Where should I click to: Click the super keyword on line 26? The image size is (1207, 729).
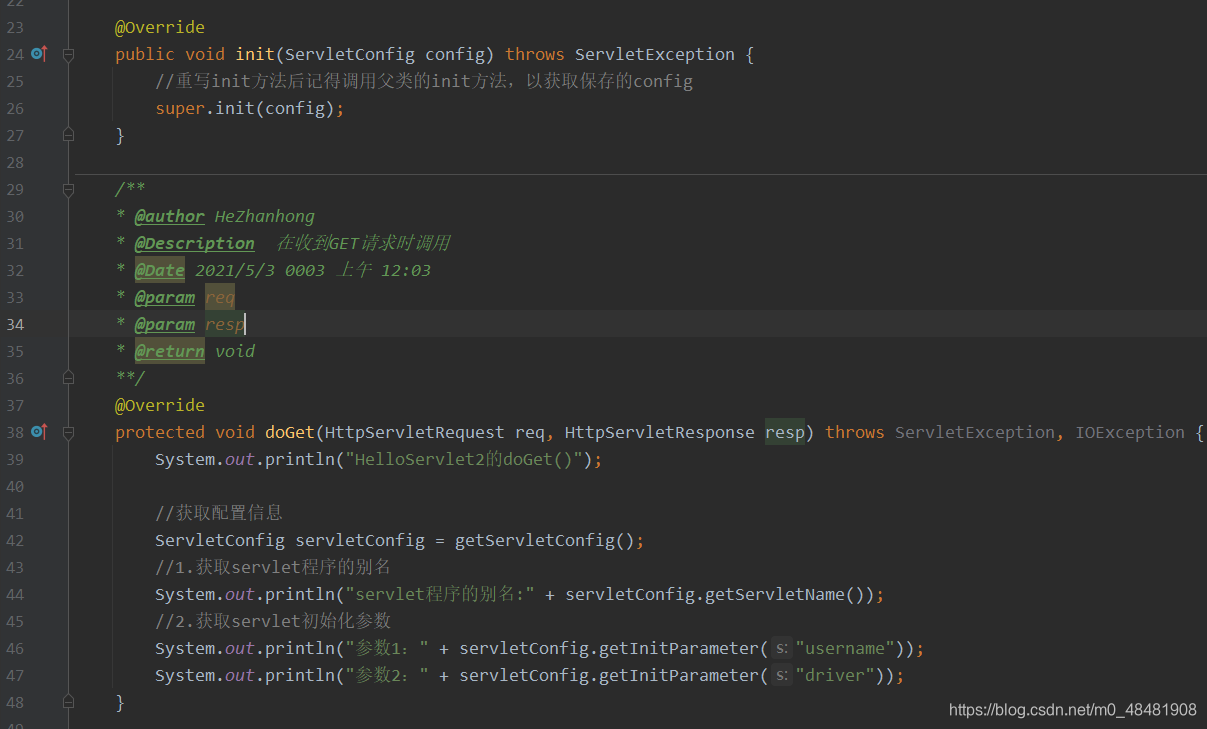pyautogui.click(x=180, y=108)
